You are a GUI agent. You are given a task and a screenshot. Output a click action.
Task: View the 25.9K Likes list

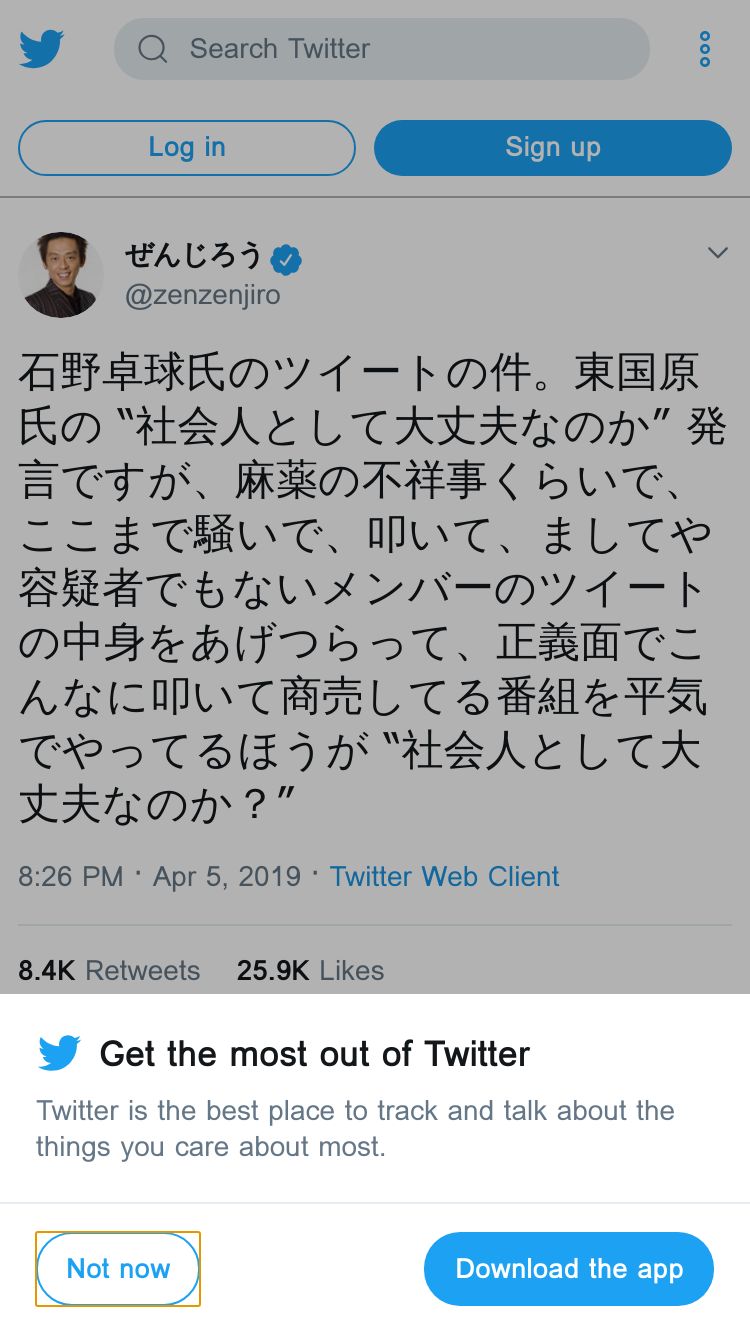click(310, 970)
